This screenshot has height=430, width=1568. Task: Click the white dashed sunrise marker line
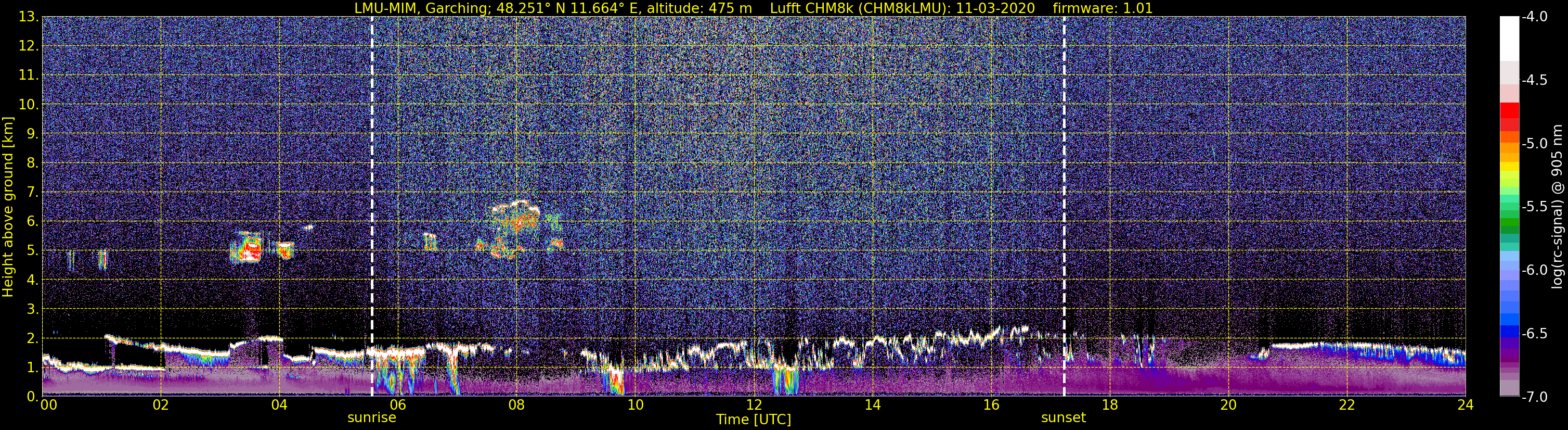point(372,206)
